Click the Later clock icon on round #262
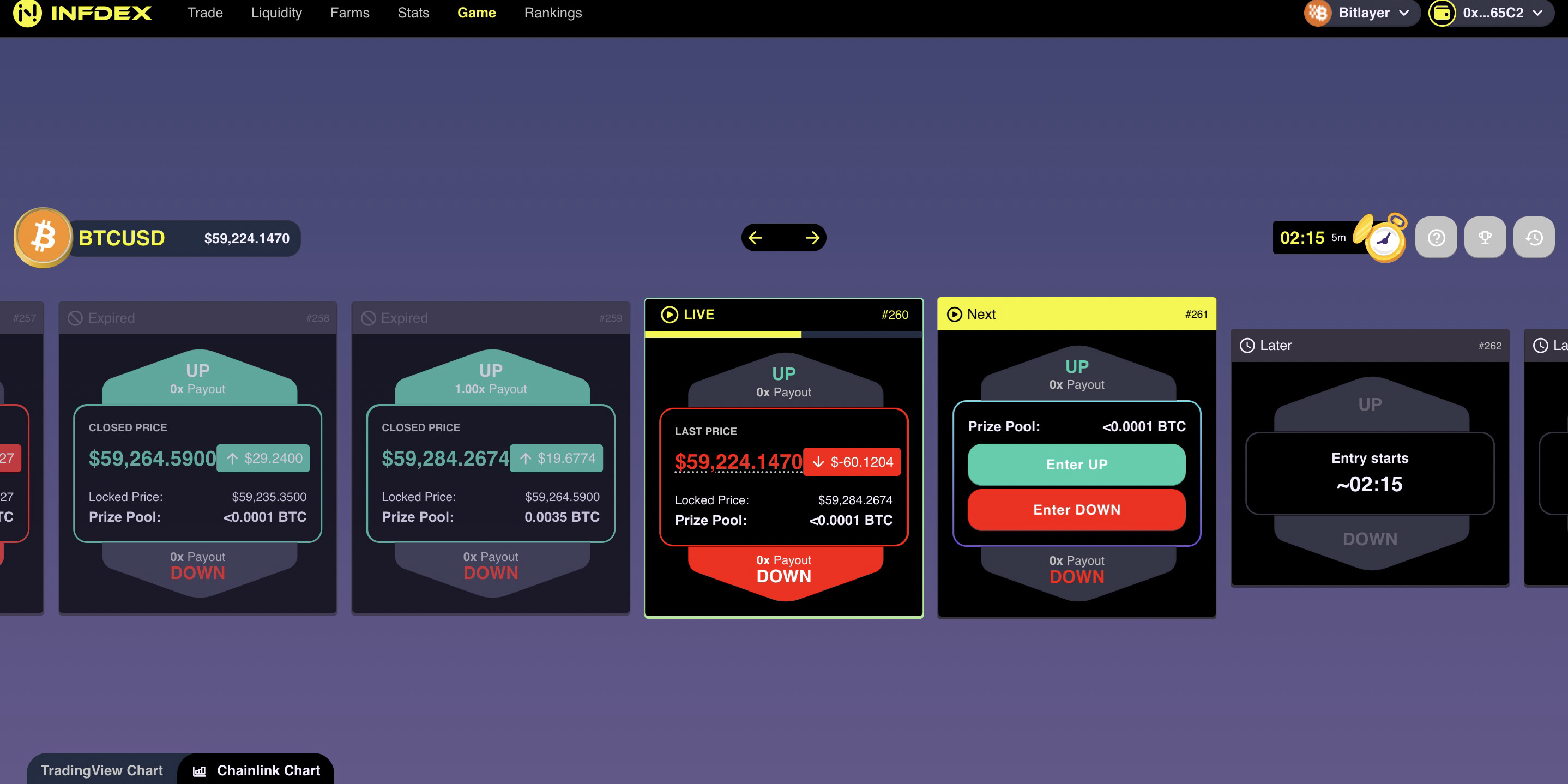The height and width of the screenshot is (784, 1568). pos(1247,345)
